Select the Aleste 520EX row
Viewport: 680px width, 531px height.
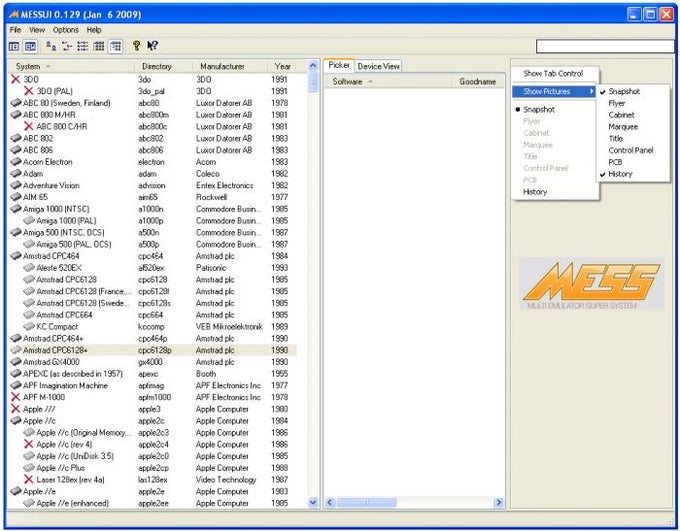(x=153, y=268)
